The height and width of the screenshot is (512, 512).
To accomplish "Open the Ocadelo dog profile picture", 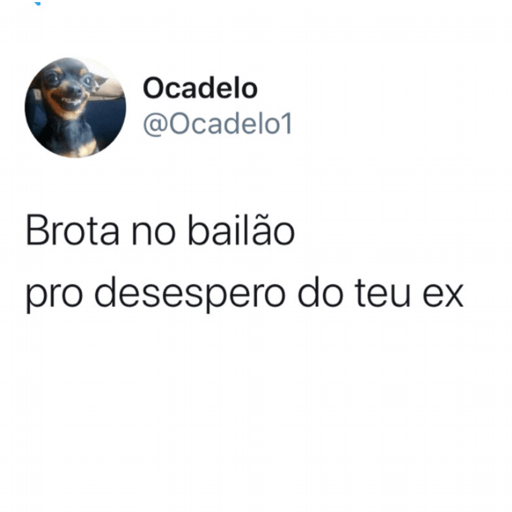I will click(75, 107).
